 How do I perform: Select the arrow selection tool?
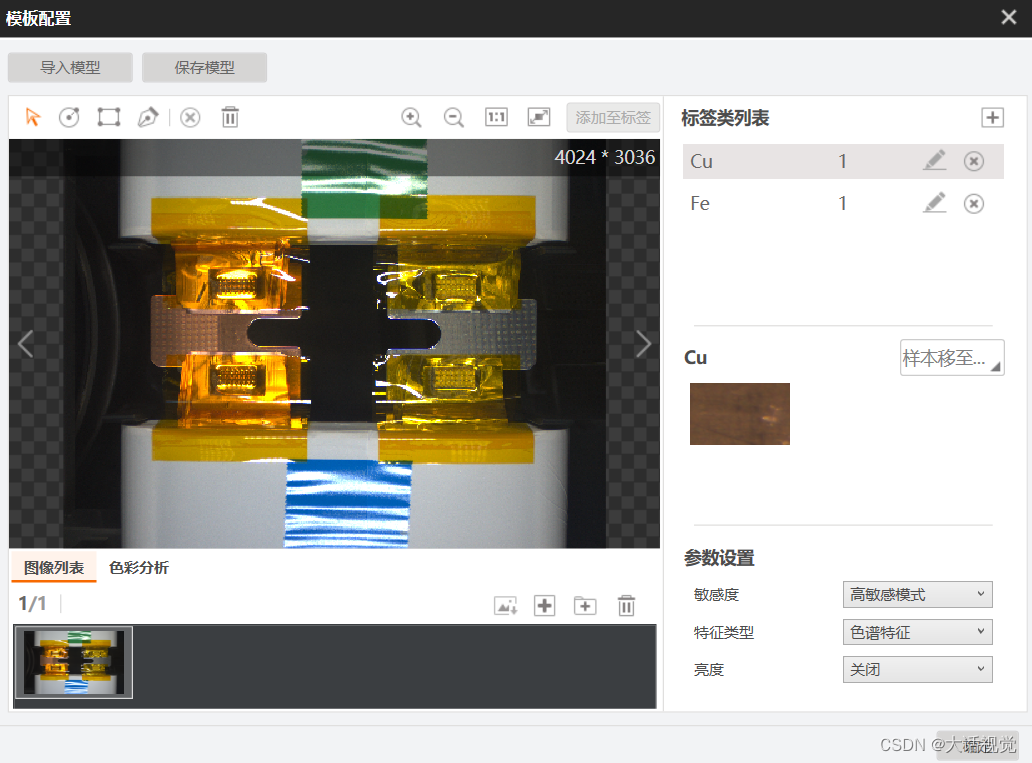click(32, 117)
